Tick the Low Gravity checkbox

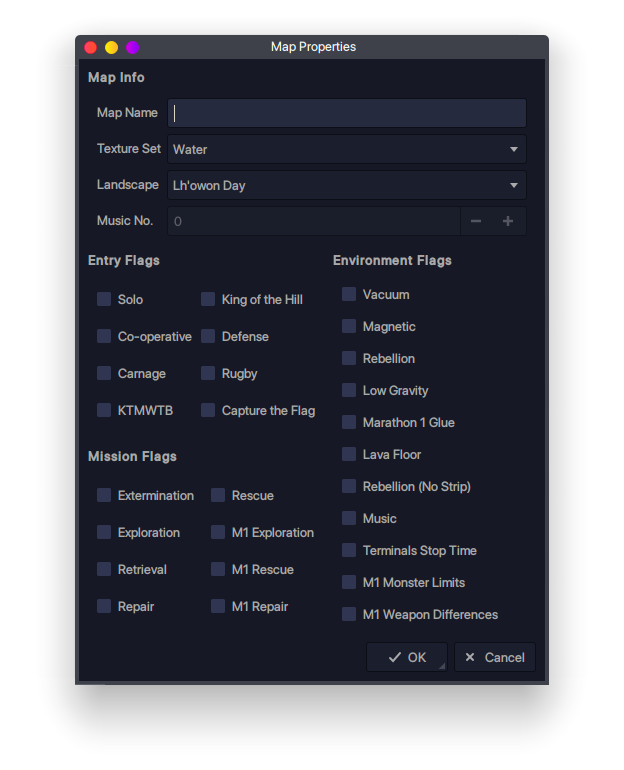click(349, 390)
